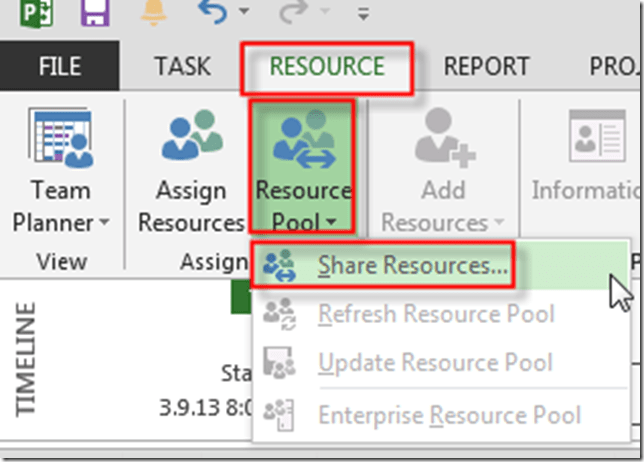Click the Assign Resources icon
644x462 pixels.
pos(192,138)
